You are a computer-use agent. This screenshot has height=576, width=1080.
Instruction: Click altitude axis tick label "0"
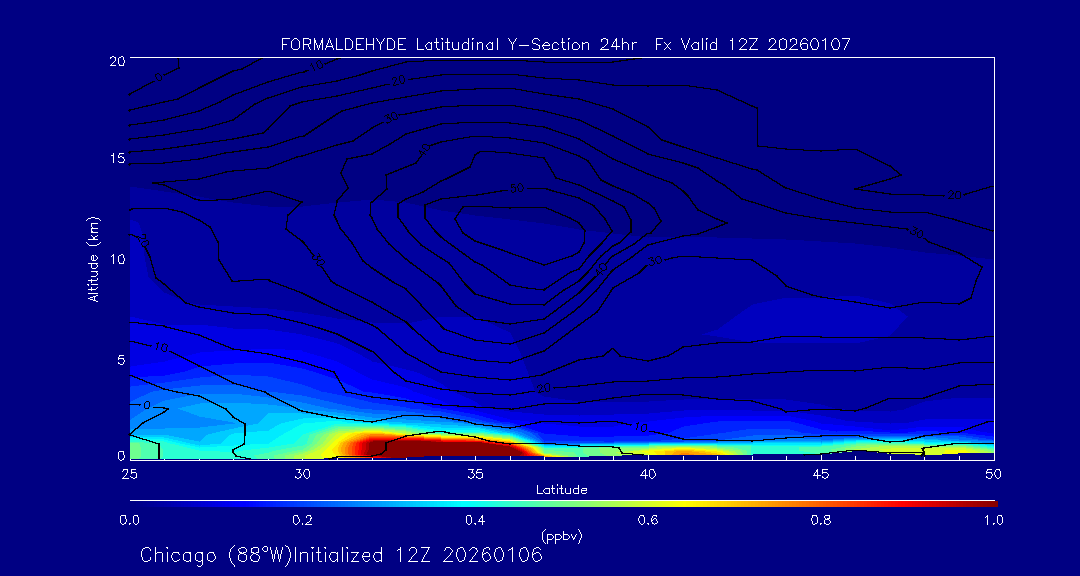(121, 455)
